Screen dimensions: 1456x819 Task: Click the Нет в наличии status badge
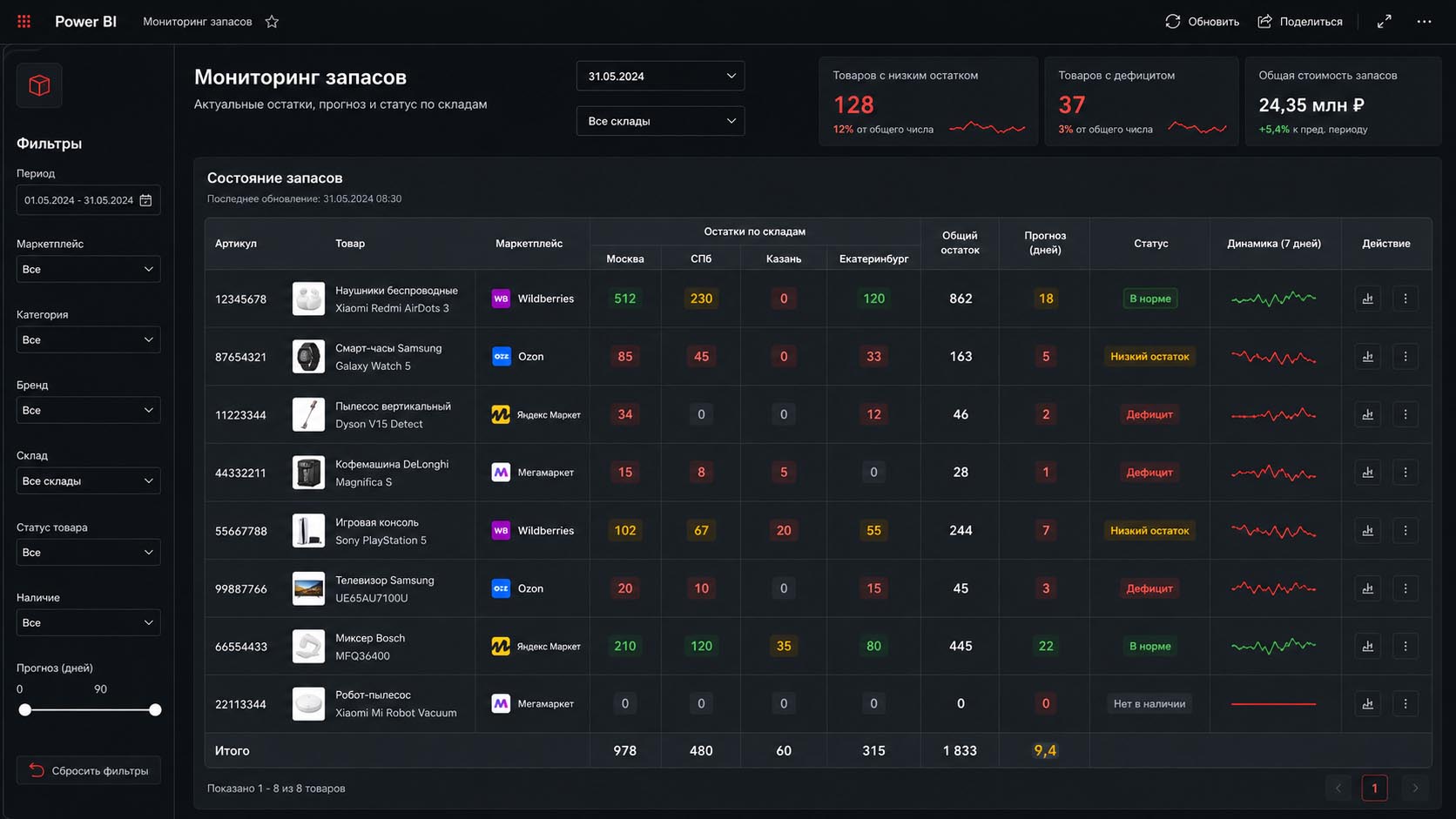click(1149, 703)
